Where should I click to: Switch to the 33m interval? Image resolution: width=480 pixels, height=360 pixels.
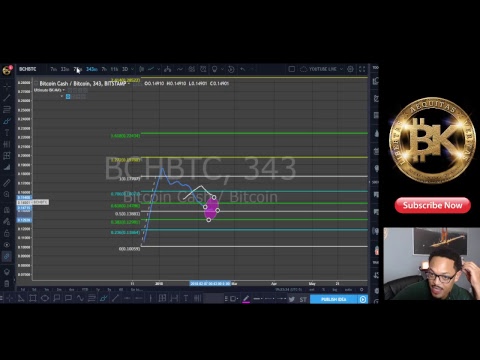pyautogui.click(x=65, y=69)
